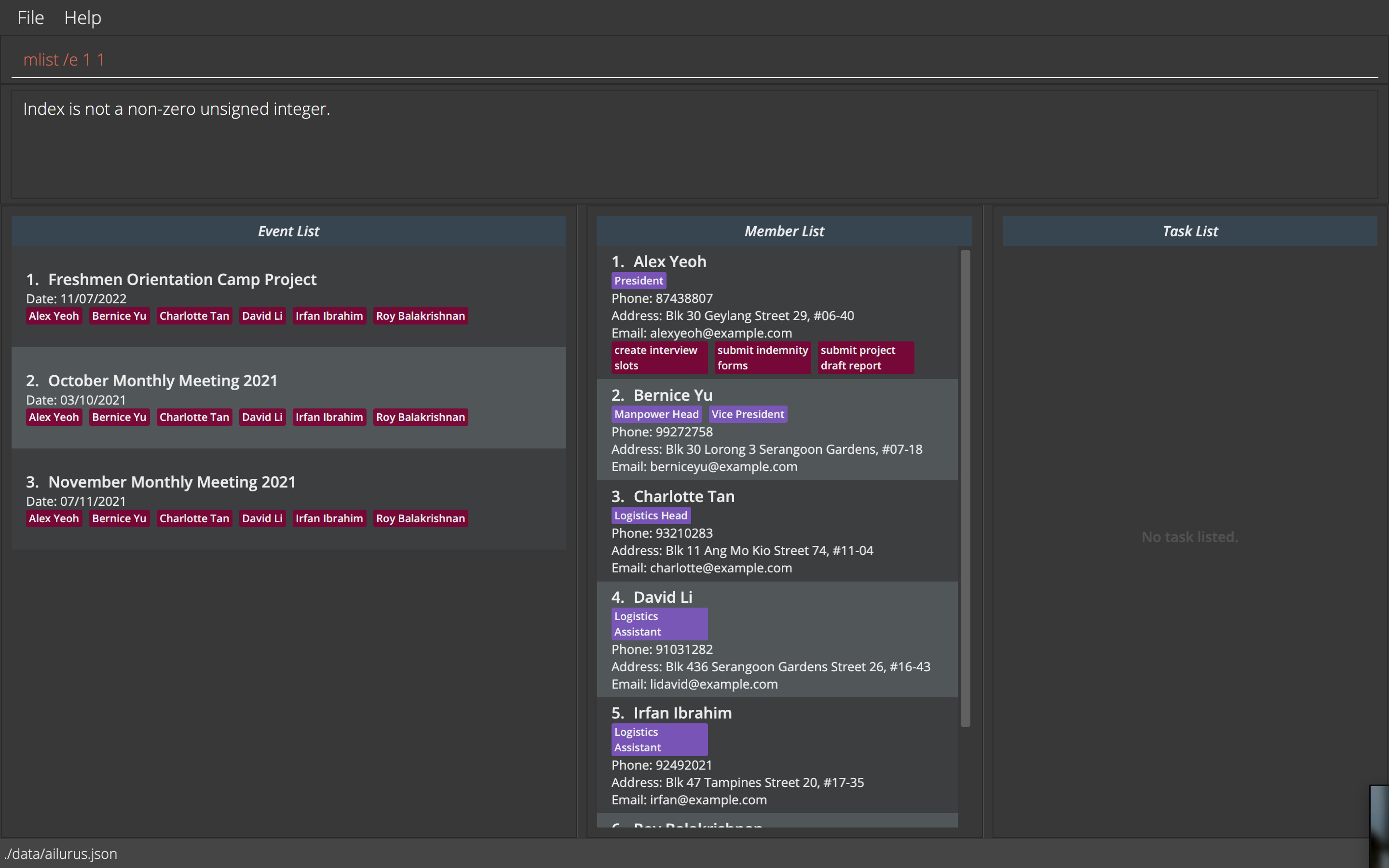Click the Task List panel header
This screenshot has height=868, width=1389.
pos(1189,231)
